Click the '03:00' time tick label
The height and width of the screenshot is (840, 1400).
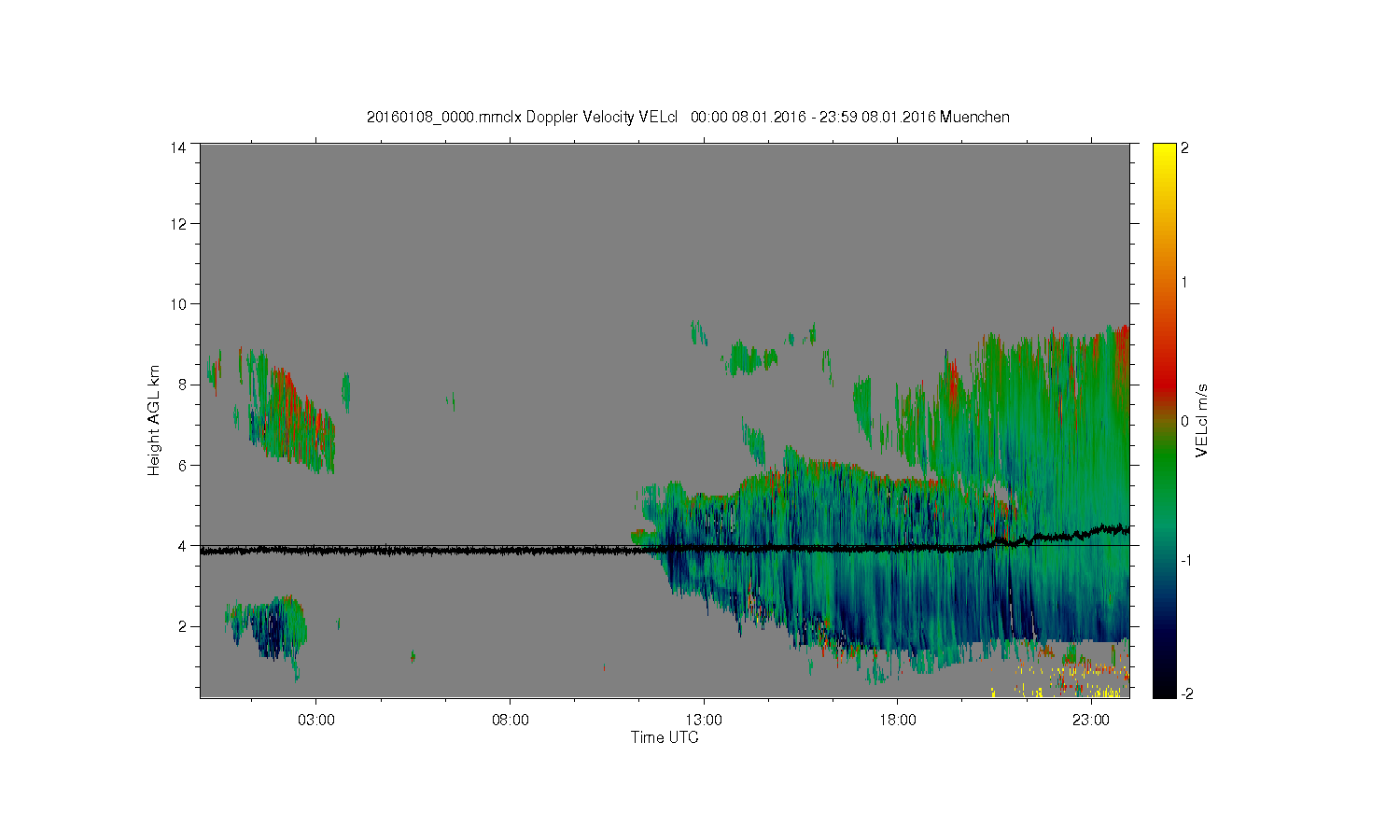(x=316, y=720)
